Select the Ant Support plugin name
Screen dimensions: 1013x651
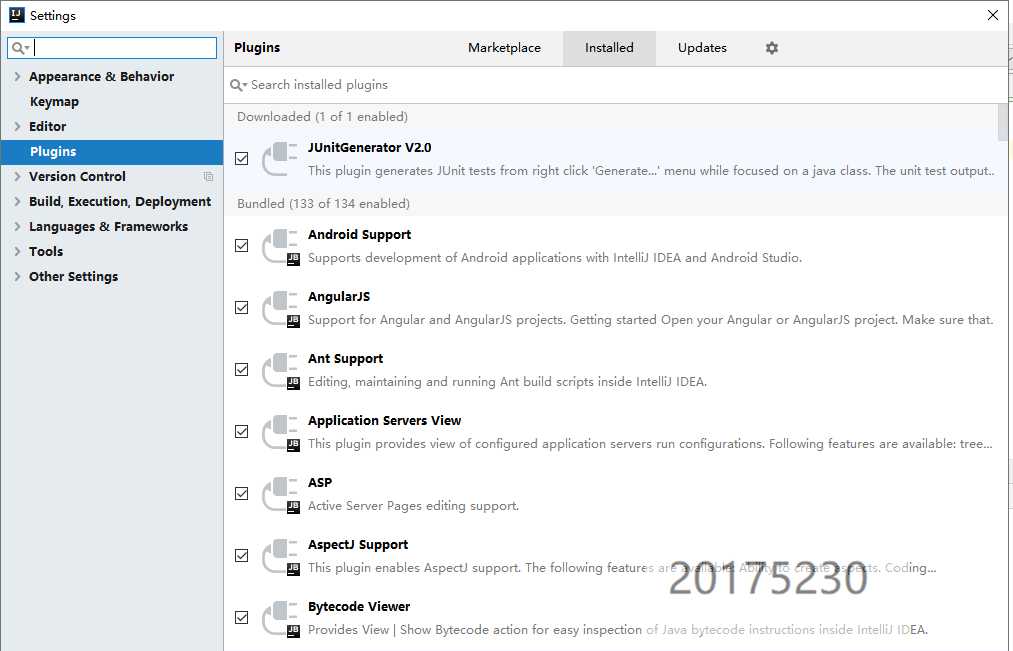click(346, 359)
